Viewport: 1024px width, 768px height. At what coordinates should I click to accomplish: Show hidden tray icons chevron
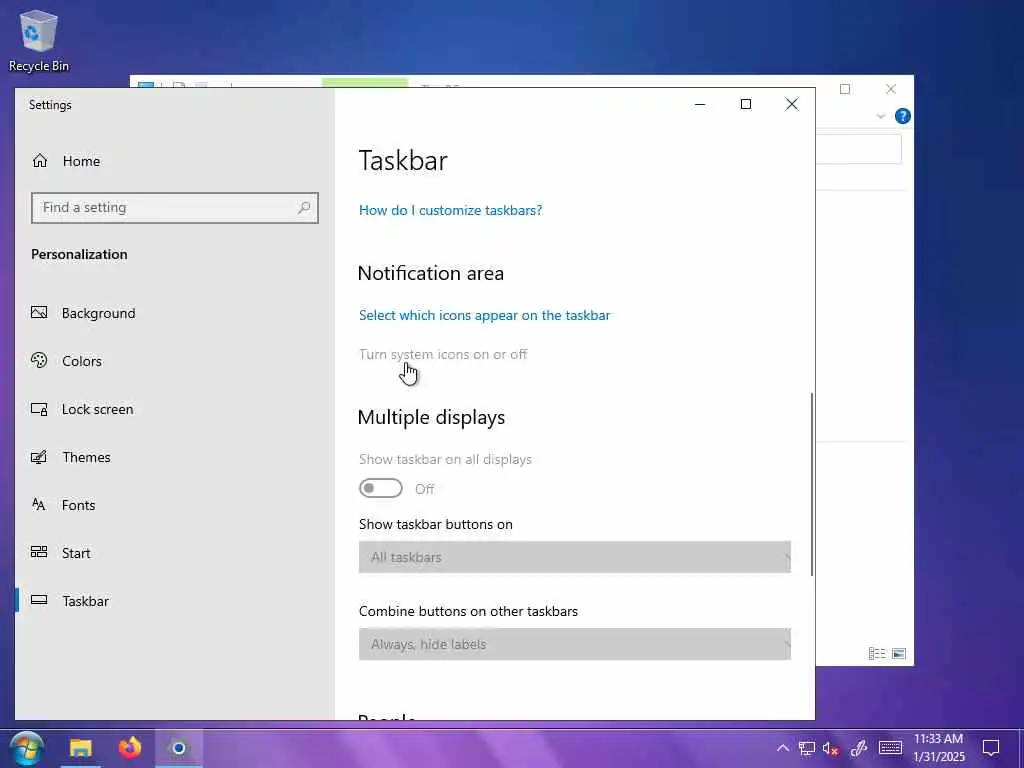(782, 748)
